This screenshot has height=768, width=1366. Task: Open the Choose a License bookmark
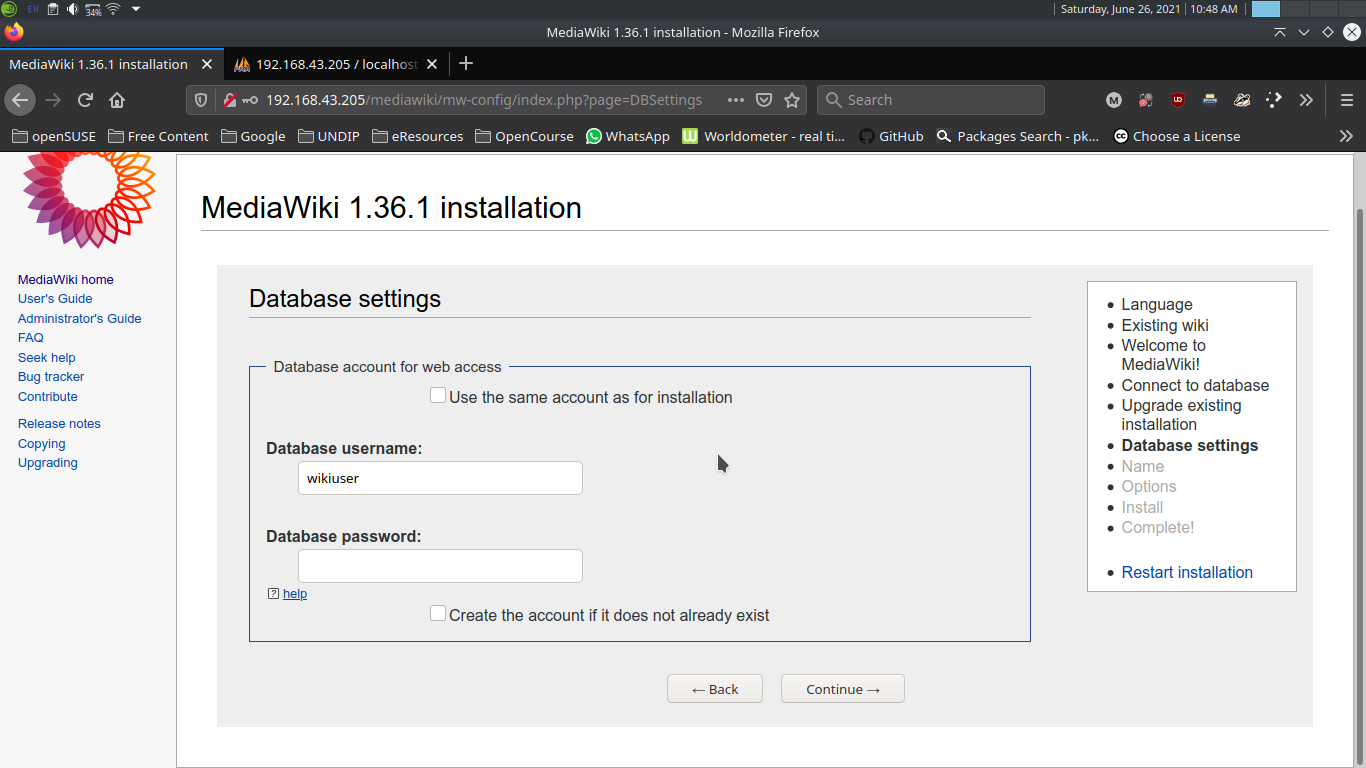(x=1177, y=136)
